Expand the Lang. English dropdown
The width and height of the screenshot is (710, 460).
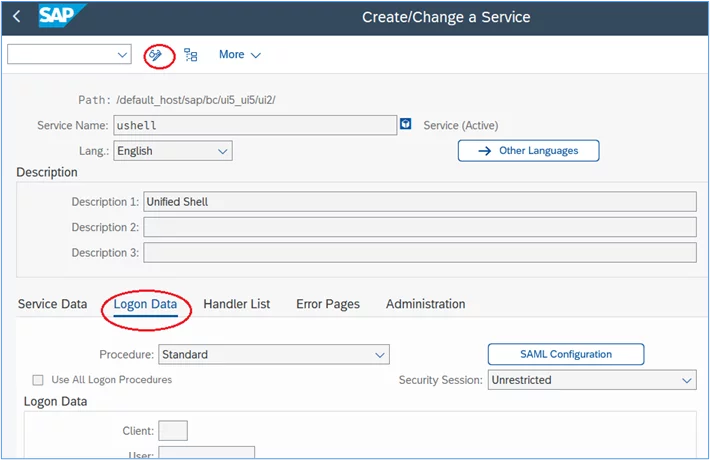pyautogui.click(x=173, y=151)
